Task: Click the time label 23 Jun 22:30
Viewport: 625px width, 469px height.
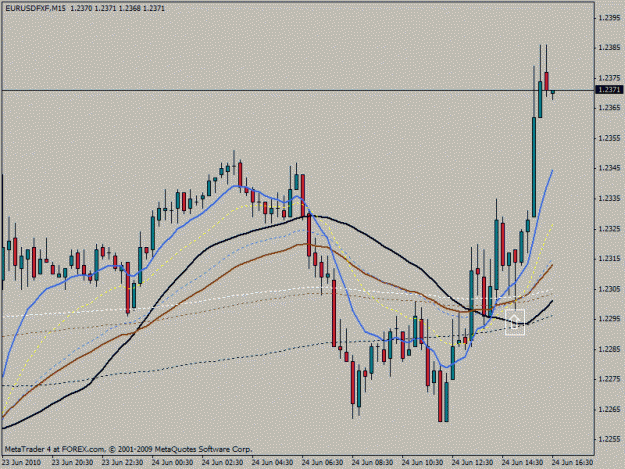Action: tap(122, 463)
